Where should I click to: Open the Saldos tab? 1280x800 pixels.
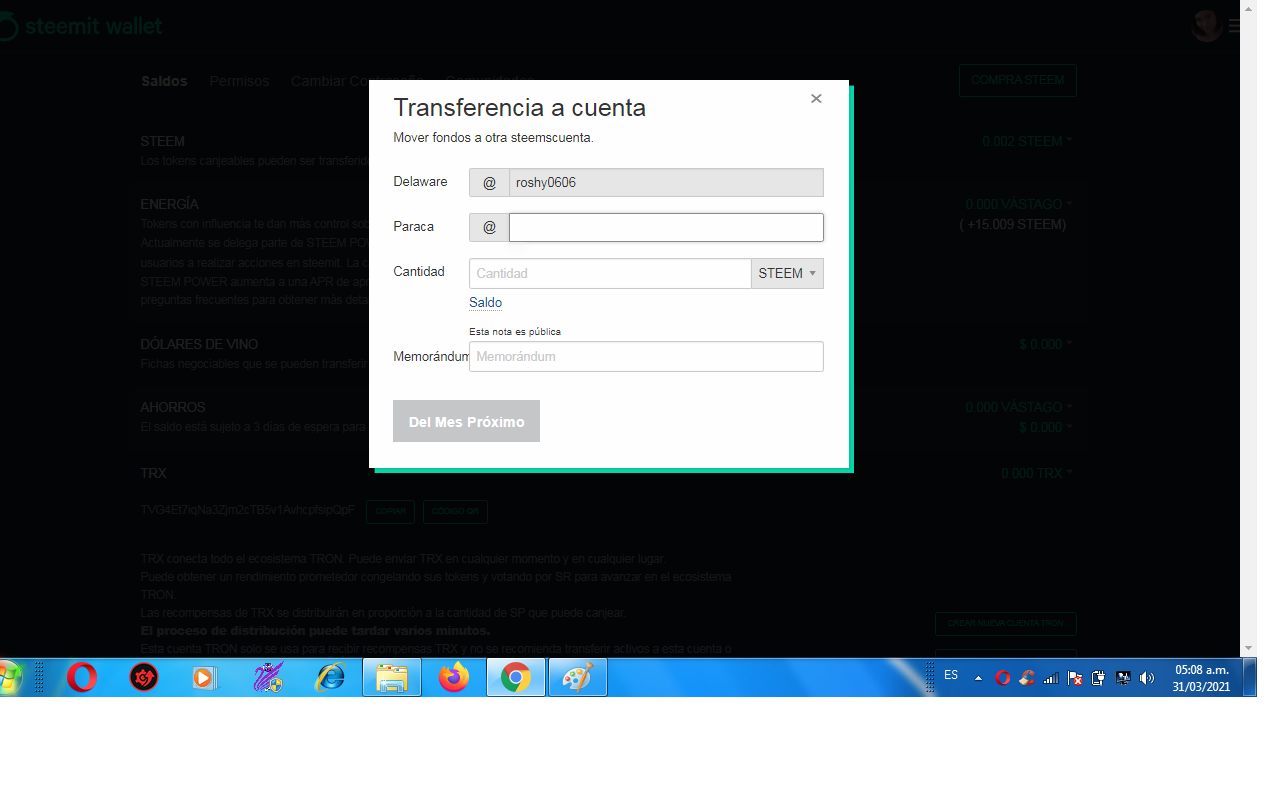click(x=164, y=81)
